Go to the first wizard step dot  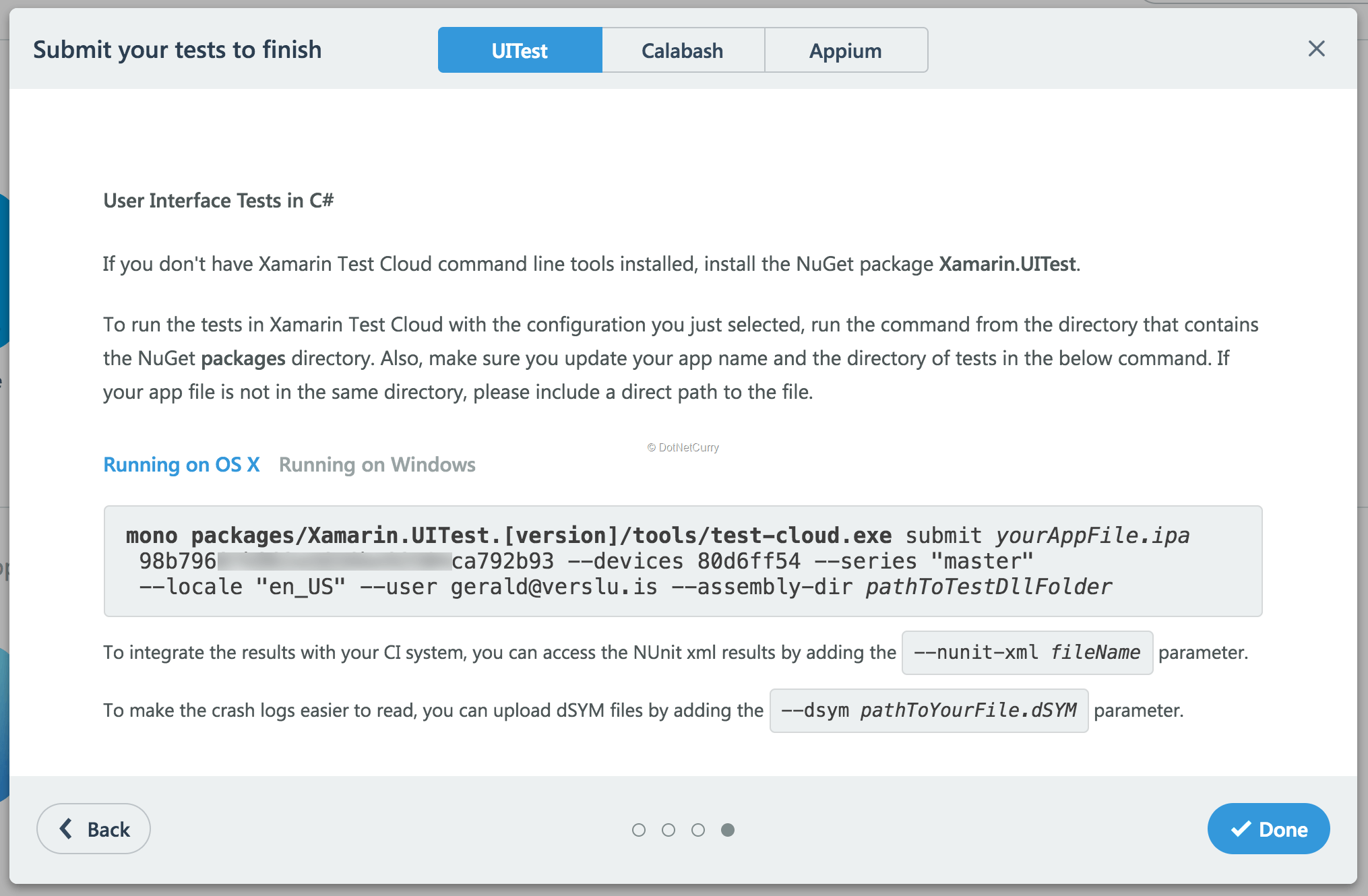coord(639,830)
